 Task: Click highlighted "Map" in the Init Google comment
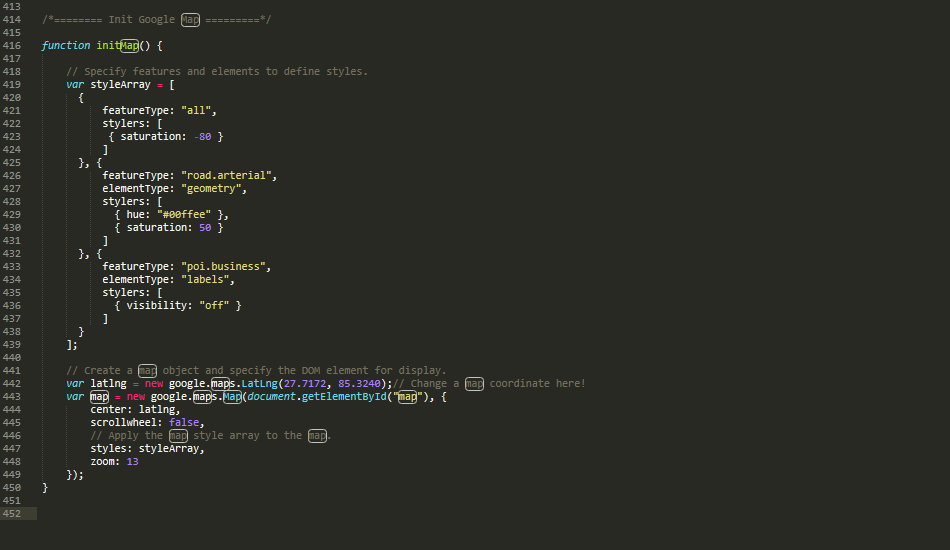tap(190, 20)
